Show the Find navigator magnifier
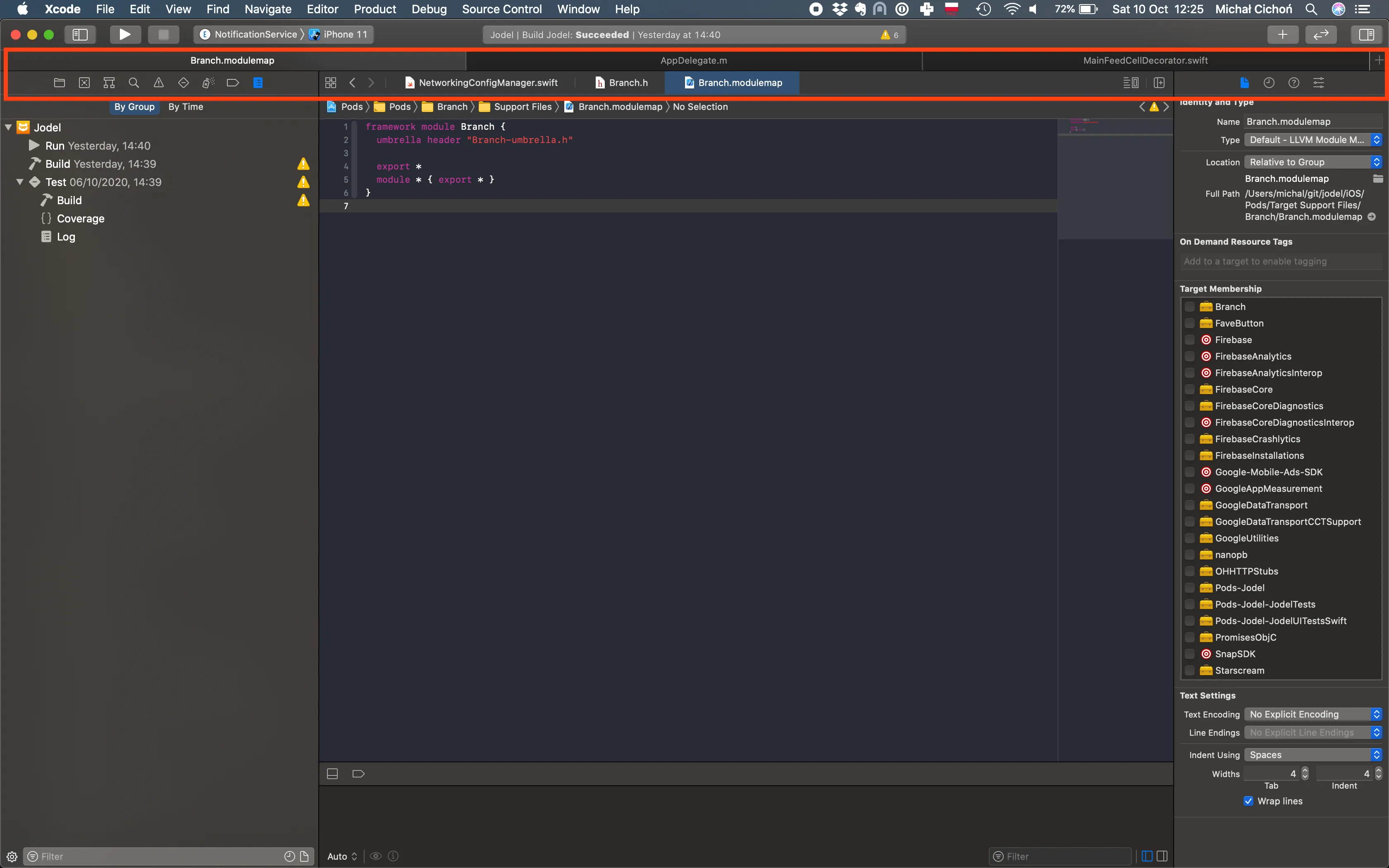Screen dimensions: 1389x868 click(x=134, y=83)
